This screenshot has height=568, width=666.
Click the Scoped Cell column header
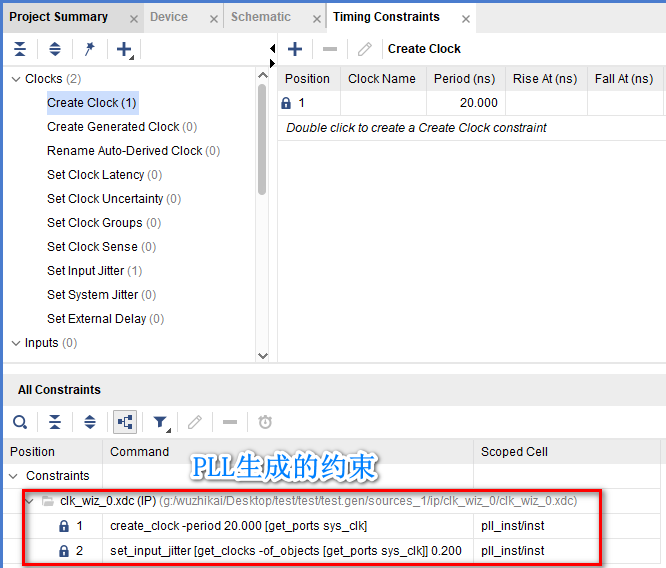[567, 452]
